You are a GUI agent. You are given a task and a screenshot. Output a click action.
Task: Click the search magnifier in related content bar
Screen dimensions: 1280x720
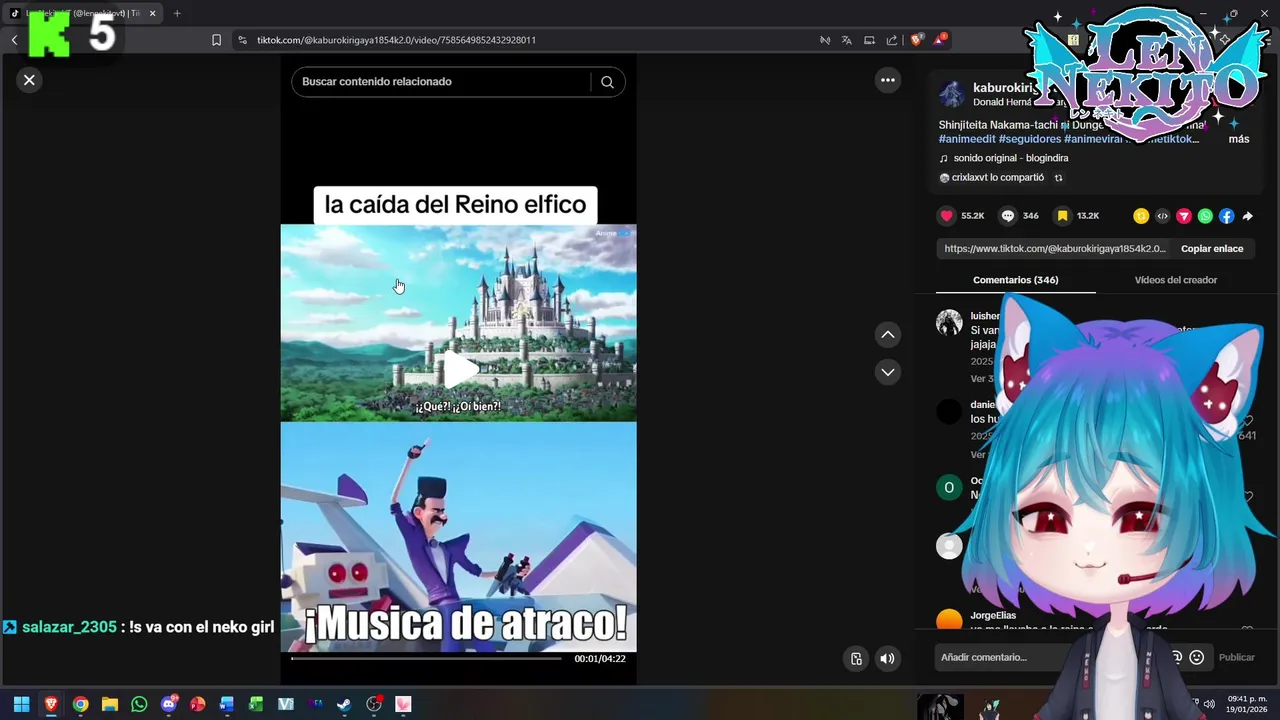pos(607,82)
